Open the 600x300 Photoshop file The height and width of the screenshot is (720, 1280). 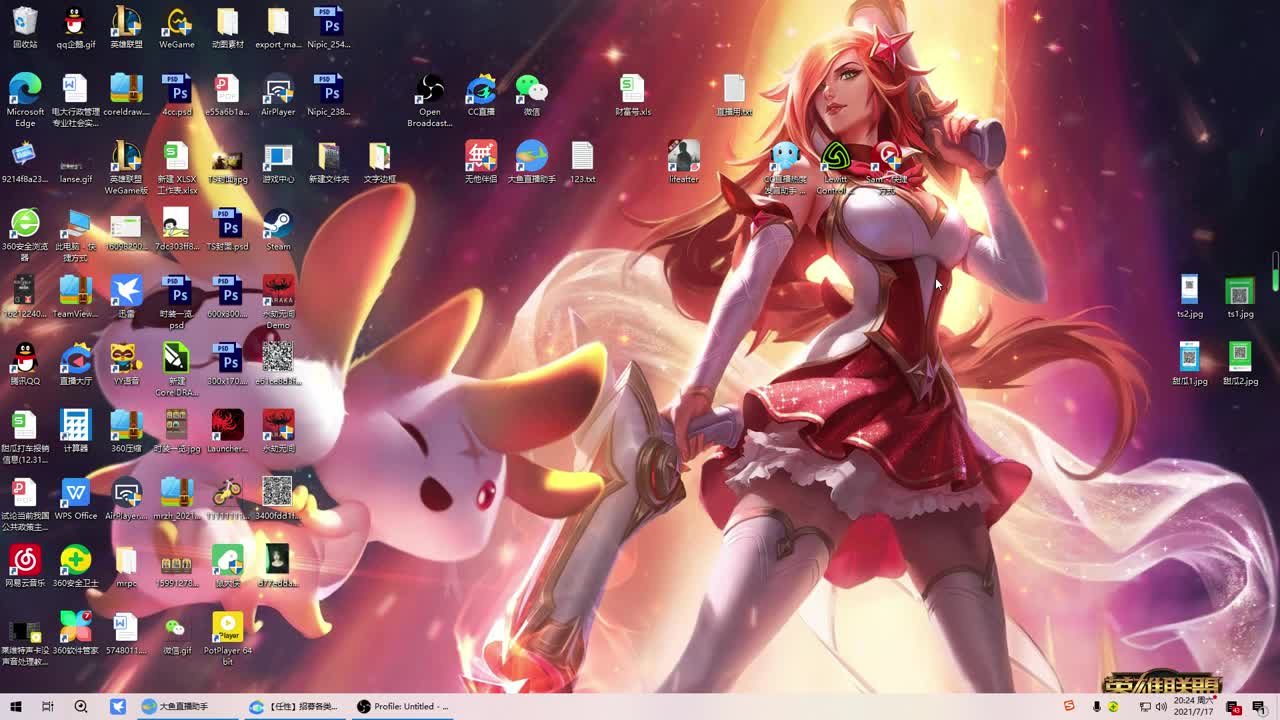(227, 291)
